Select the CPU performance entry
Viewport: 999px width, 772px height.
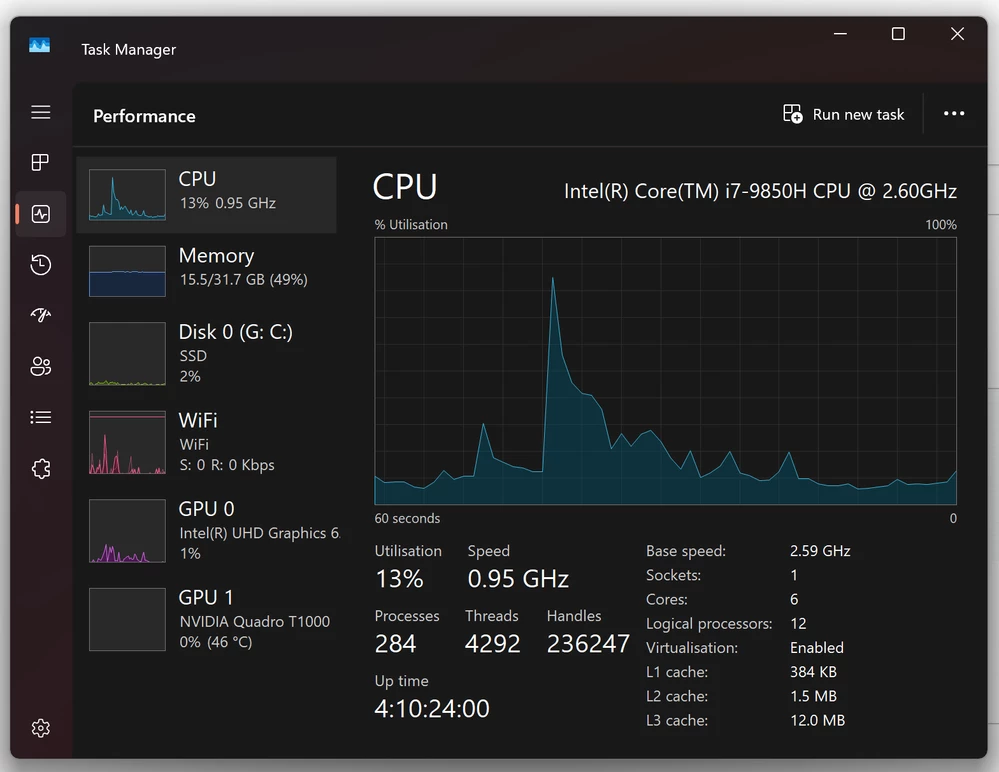[206, 195]
